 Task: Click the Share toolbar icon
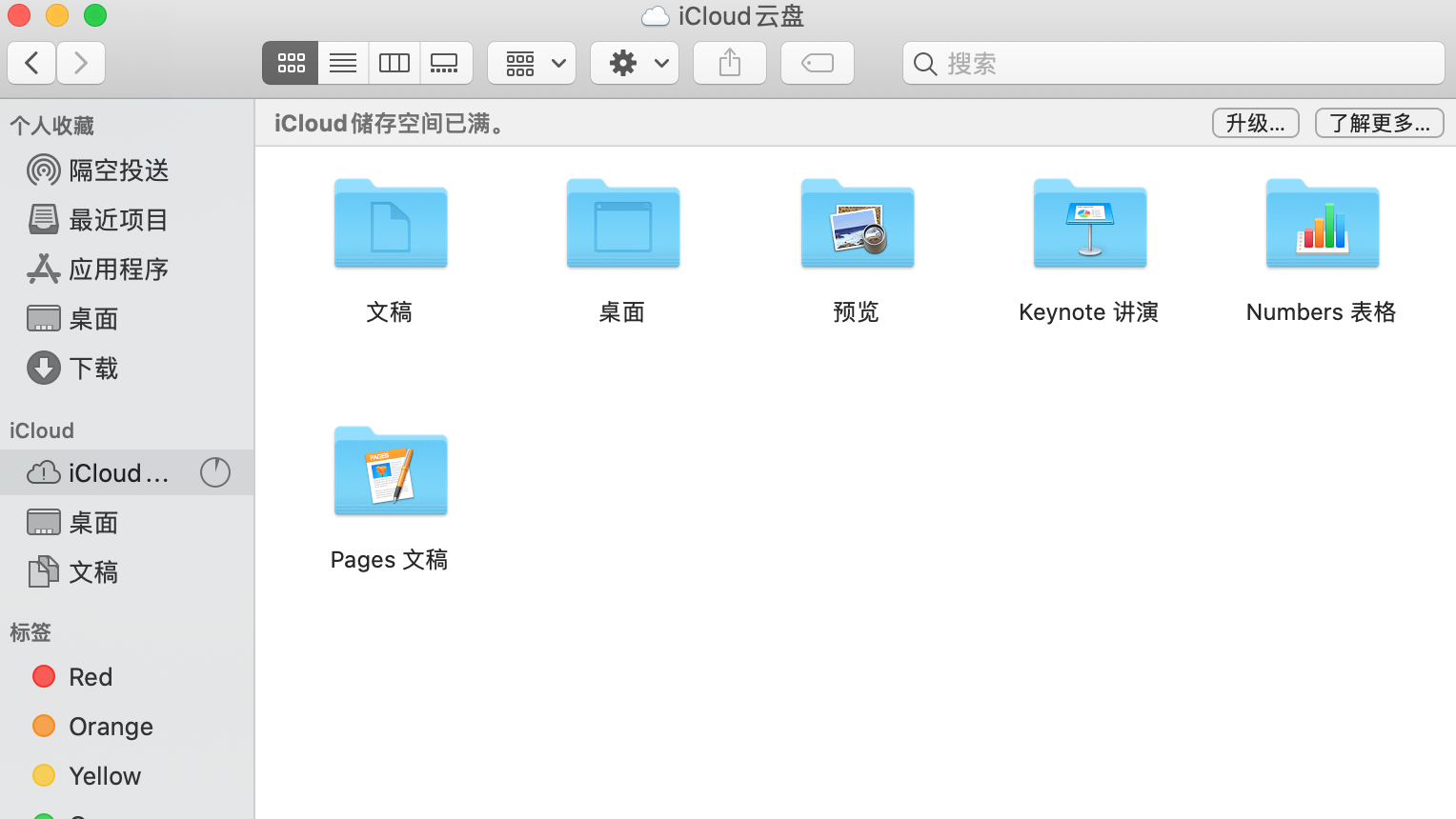(x=729, y=63)
